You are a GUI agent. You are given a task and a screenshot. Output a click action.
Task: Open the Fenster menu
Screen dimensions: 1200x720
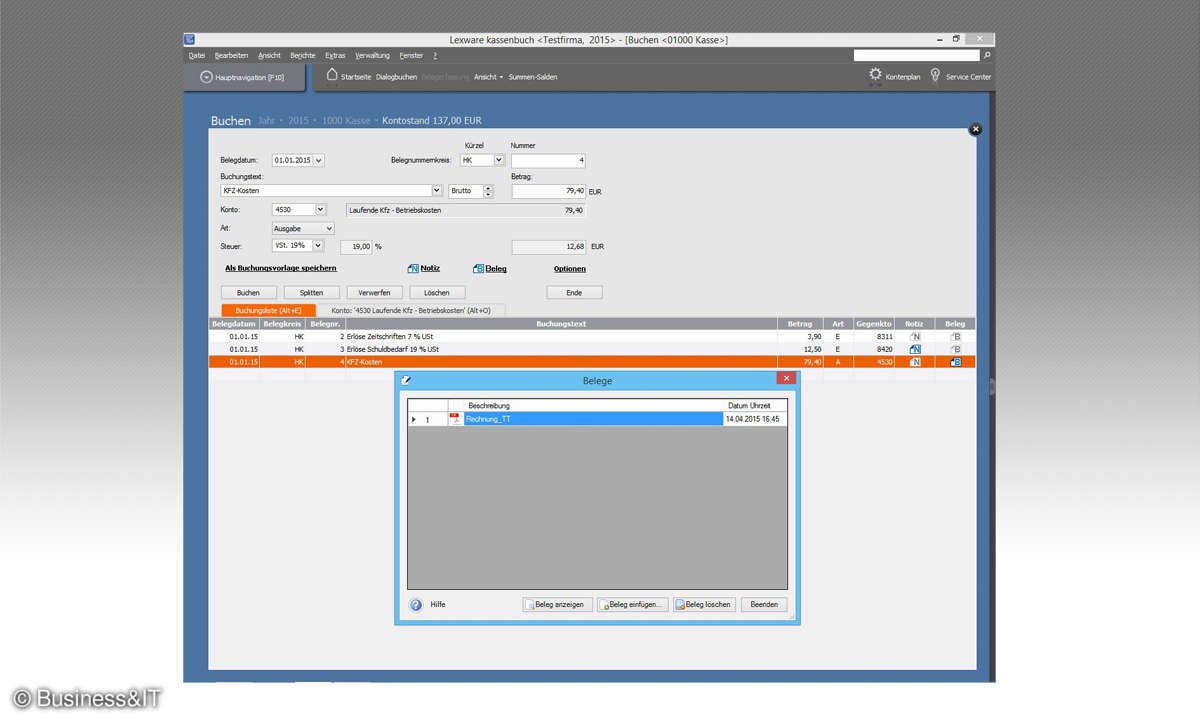point(411,56)
